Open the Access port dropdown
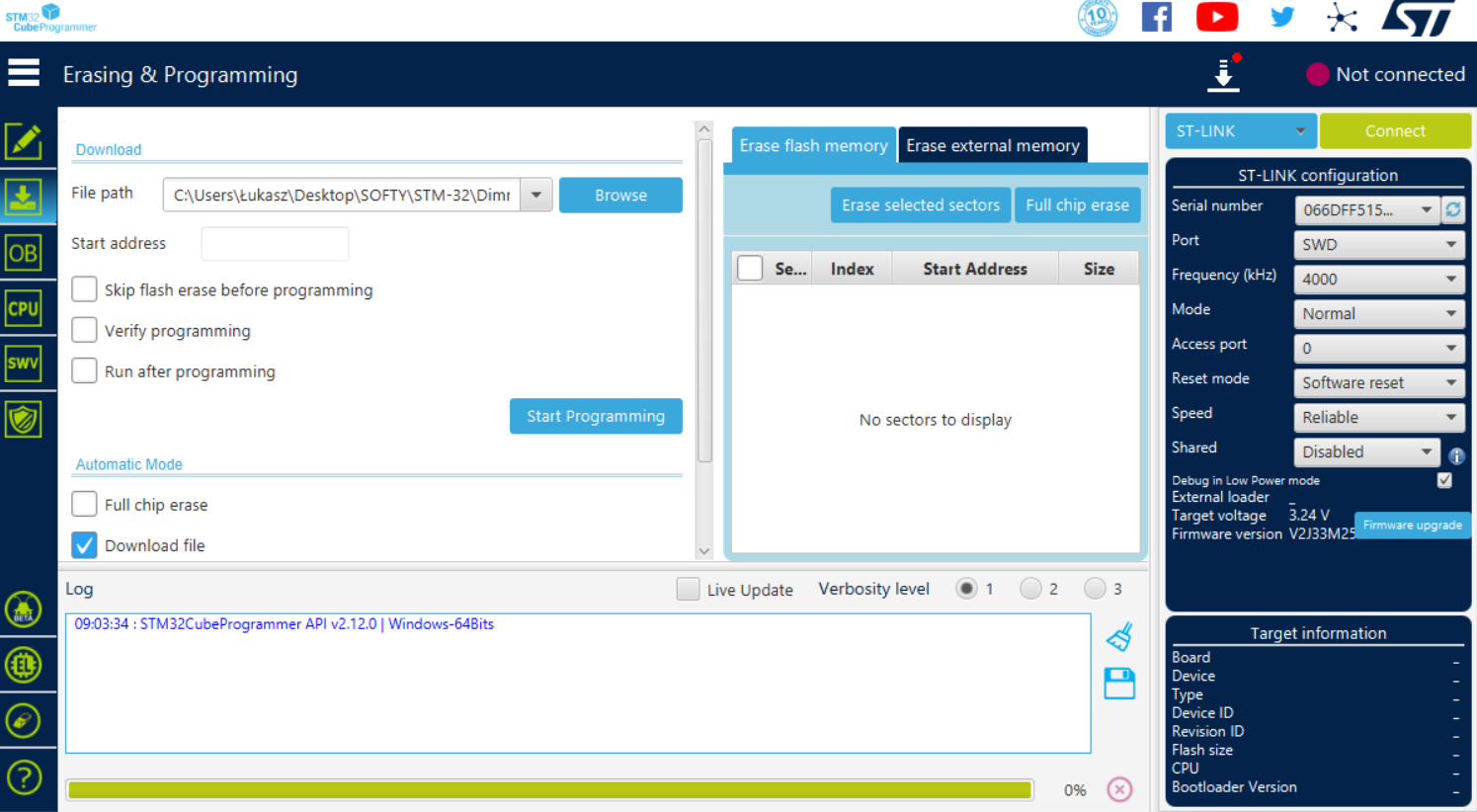Image resolution: width=1477 pixels, height=812 pixels. point(1378,348)
